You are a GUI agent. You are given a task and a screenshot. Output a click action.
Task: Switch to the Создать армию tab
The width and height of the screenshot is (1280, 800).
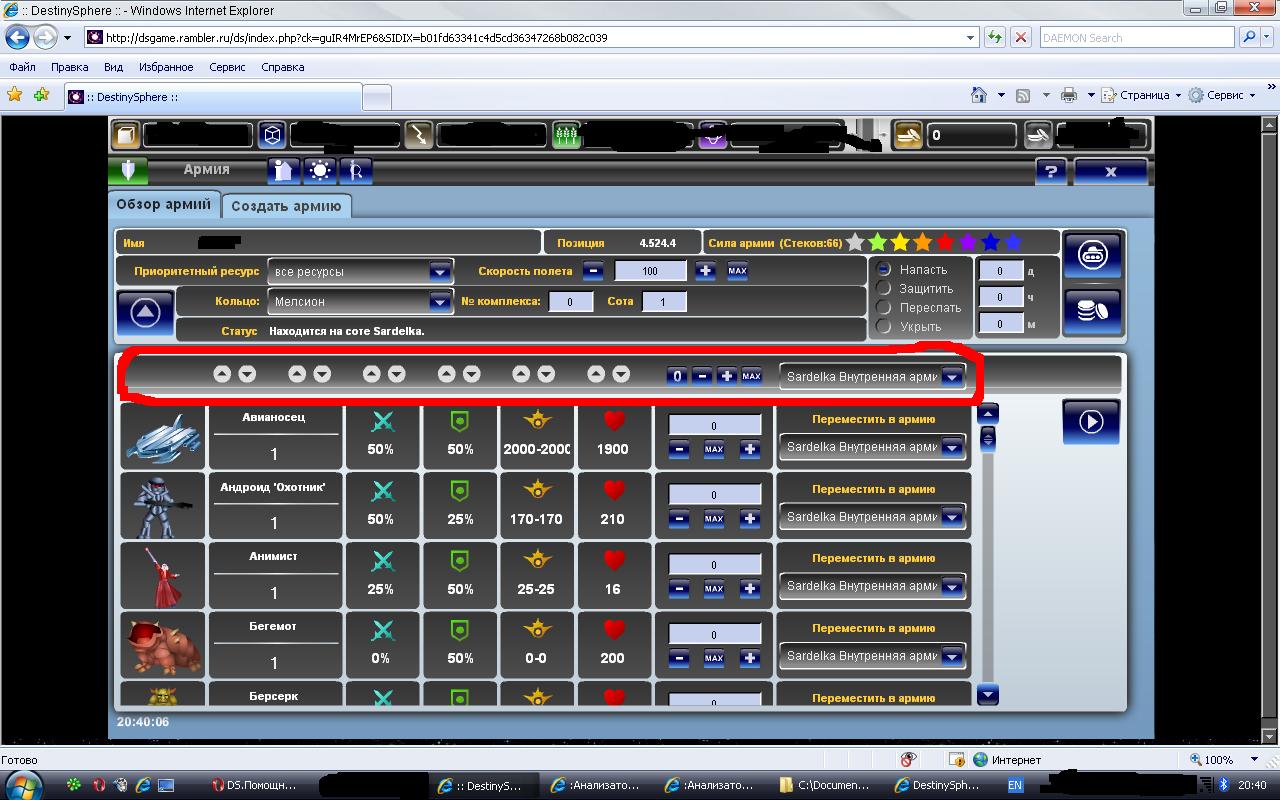pos(286,206)
